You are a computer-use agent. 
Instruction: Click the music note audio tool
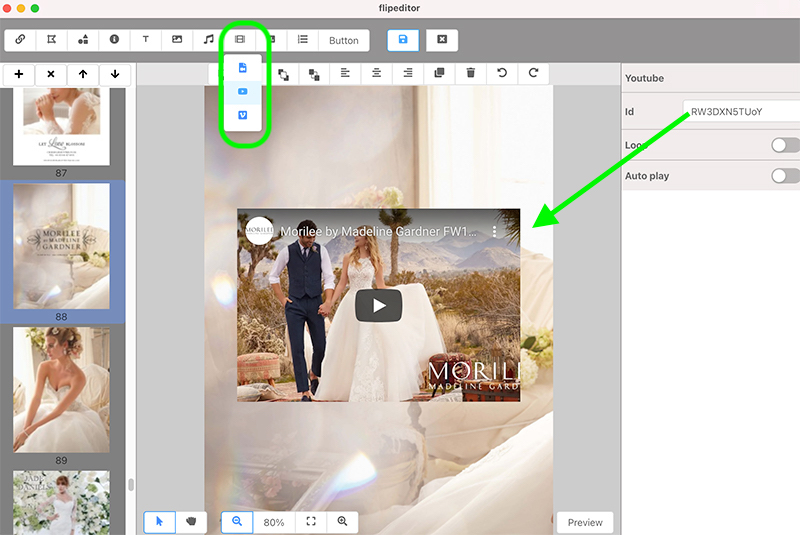(208, 40)
